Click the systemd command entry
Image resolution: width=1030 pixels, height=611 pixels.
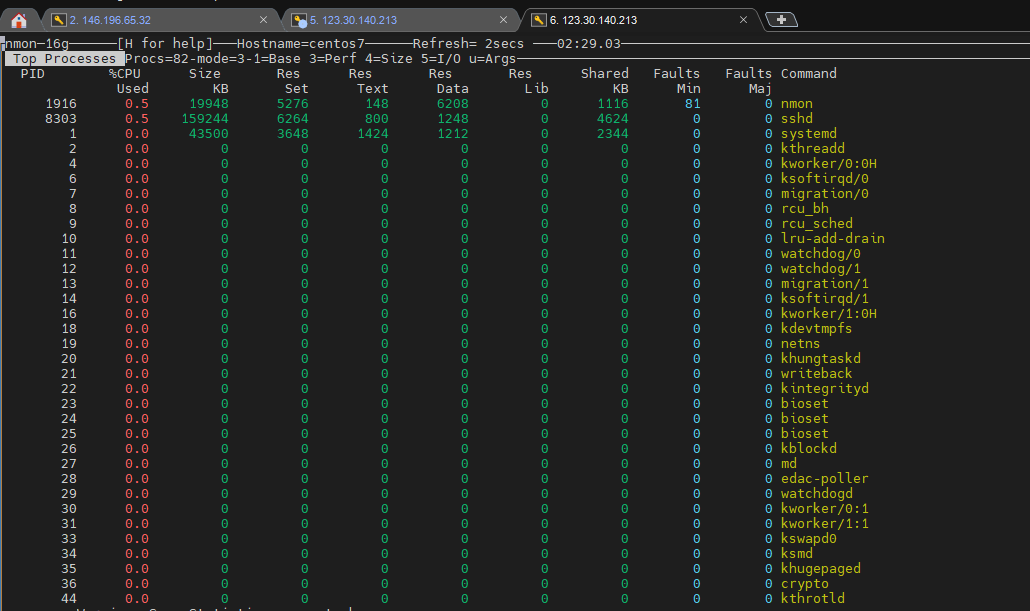[x=808, y=134]
